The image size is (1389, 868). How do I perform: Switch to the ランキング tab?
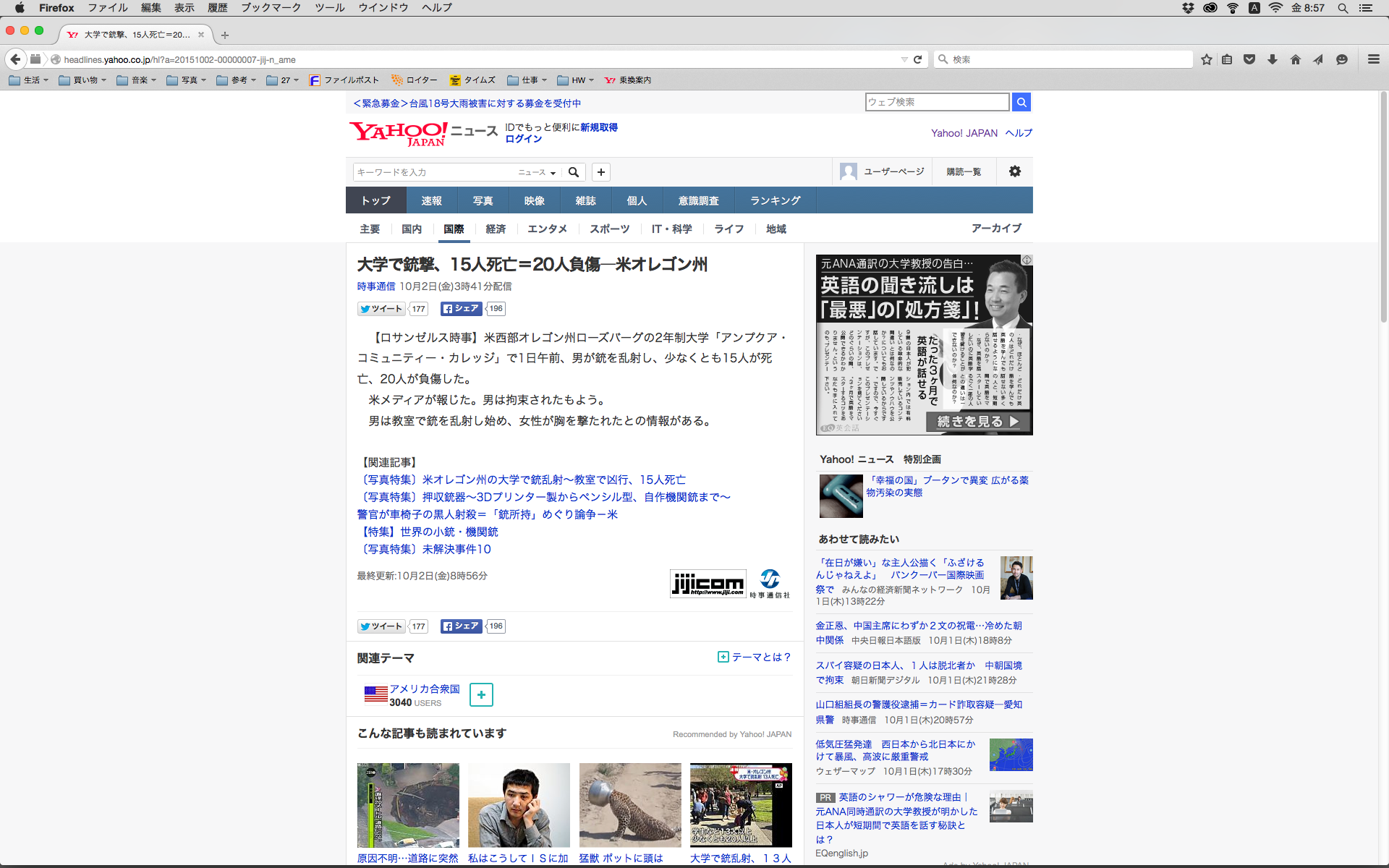click(775, 200)
